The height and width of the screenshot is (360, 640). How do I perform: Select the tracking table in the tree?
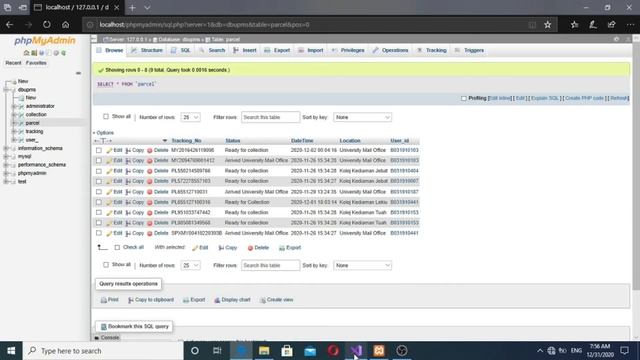click(34, 131)
